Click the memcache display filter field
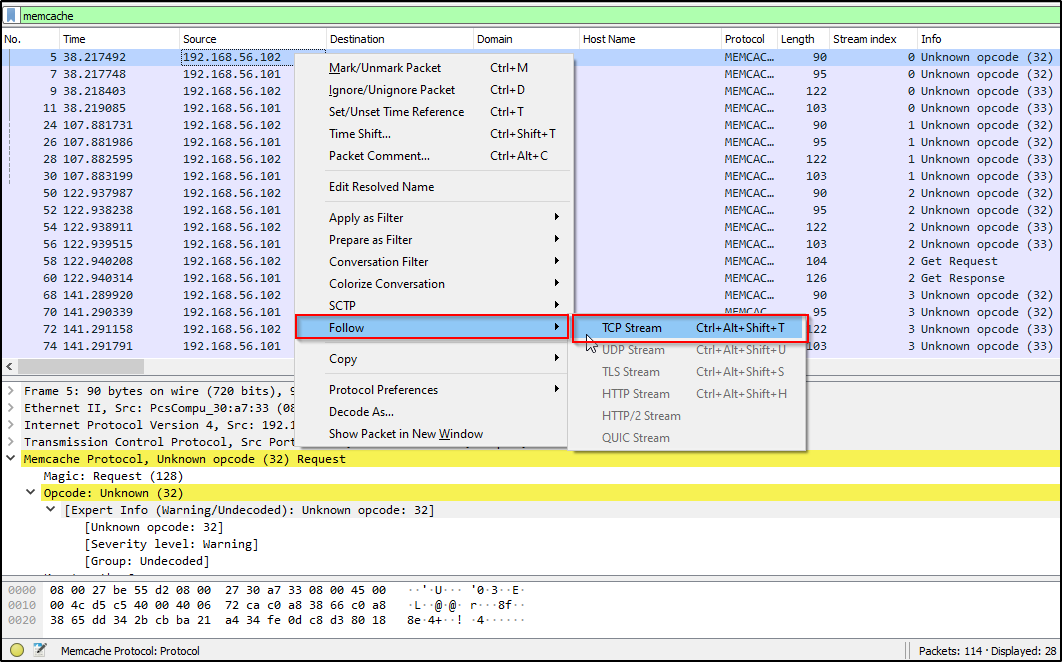 point(500,16)
